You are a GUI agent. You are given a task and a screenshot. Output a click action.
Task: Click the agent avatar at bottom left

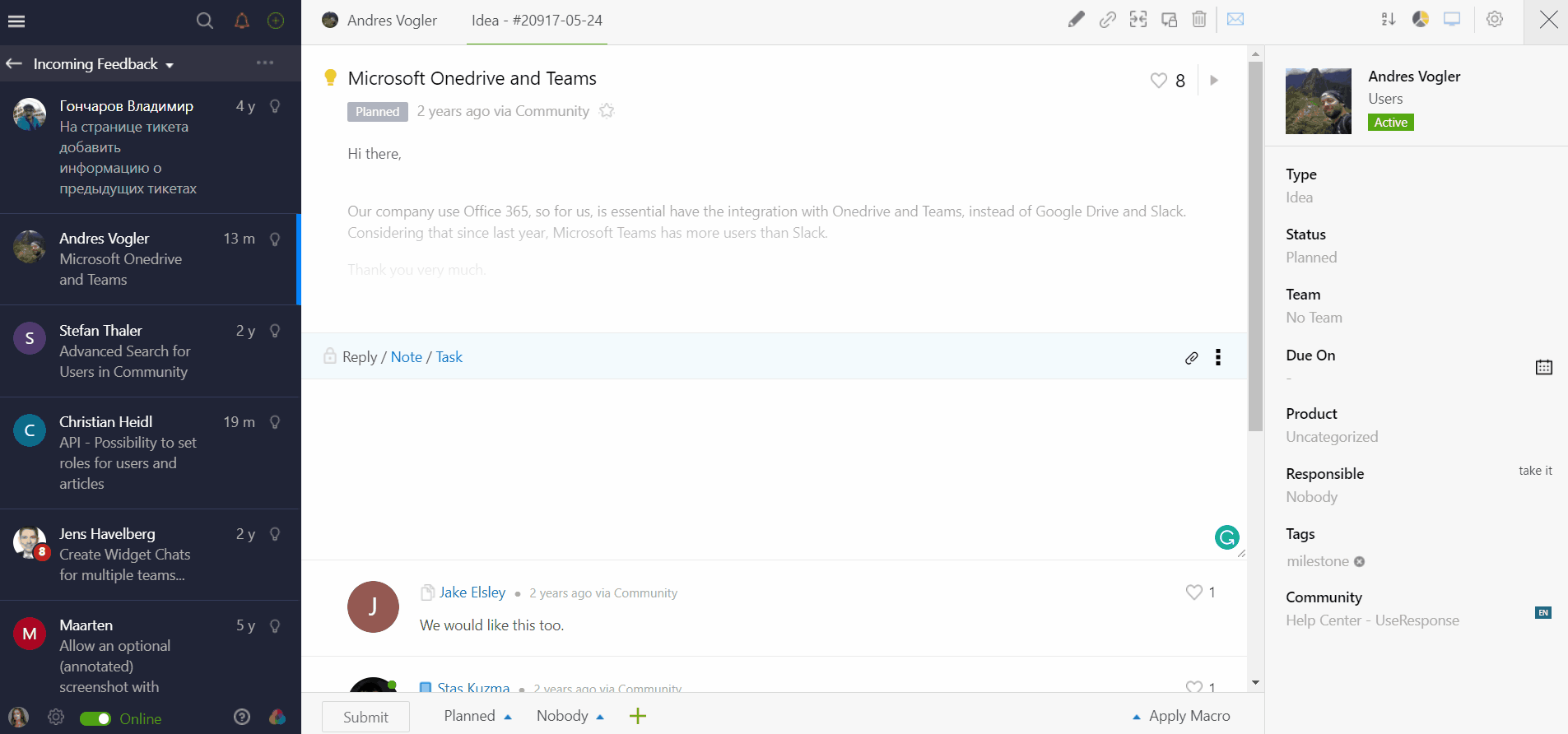tap(18, 718)
